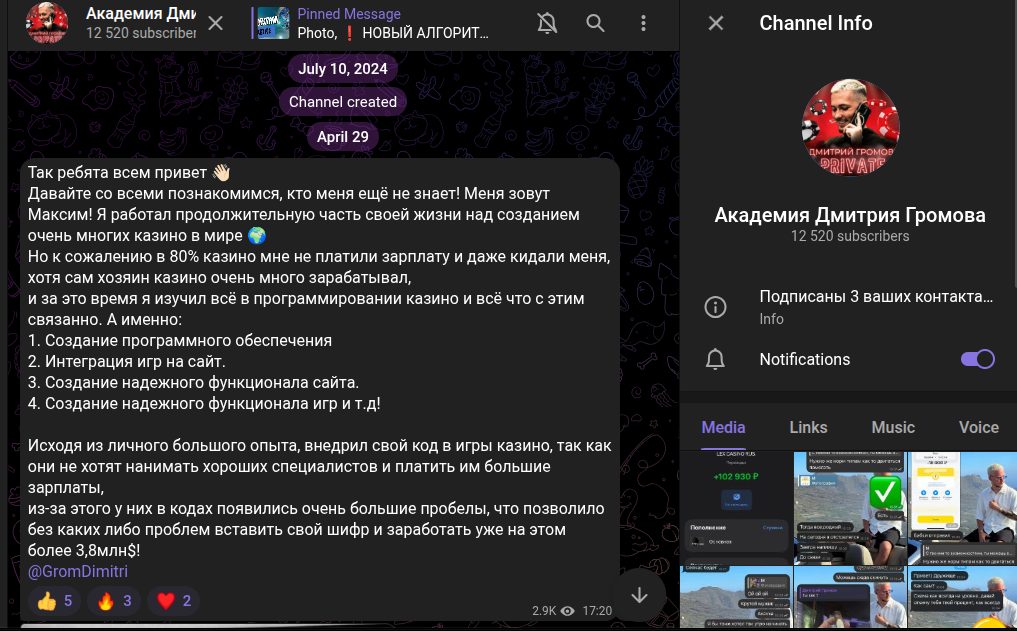Click the Notifications label
The height and width of the screenshot is (631, 1017).
[804, 359]
